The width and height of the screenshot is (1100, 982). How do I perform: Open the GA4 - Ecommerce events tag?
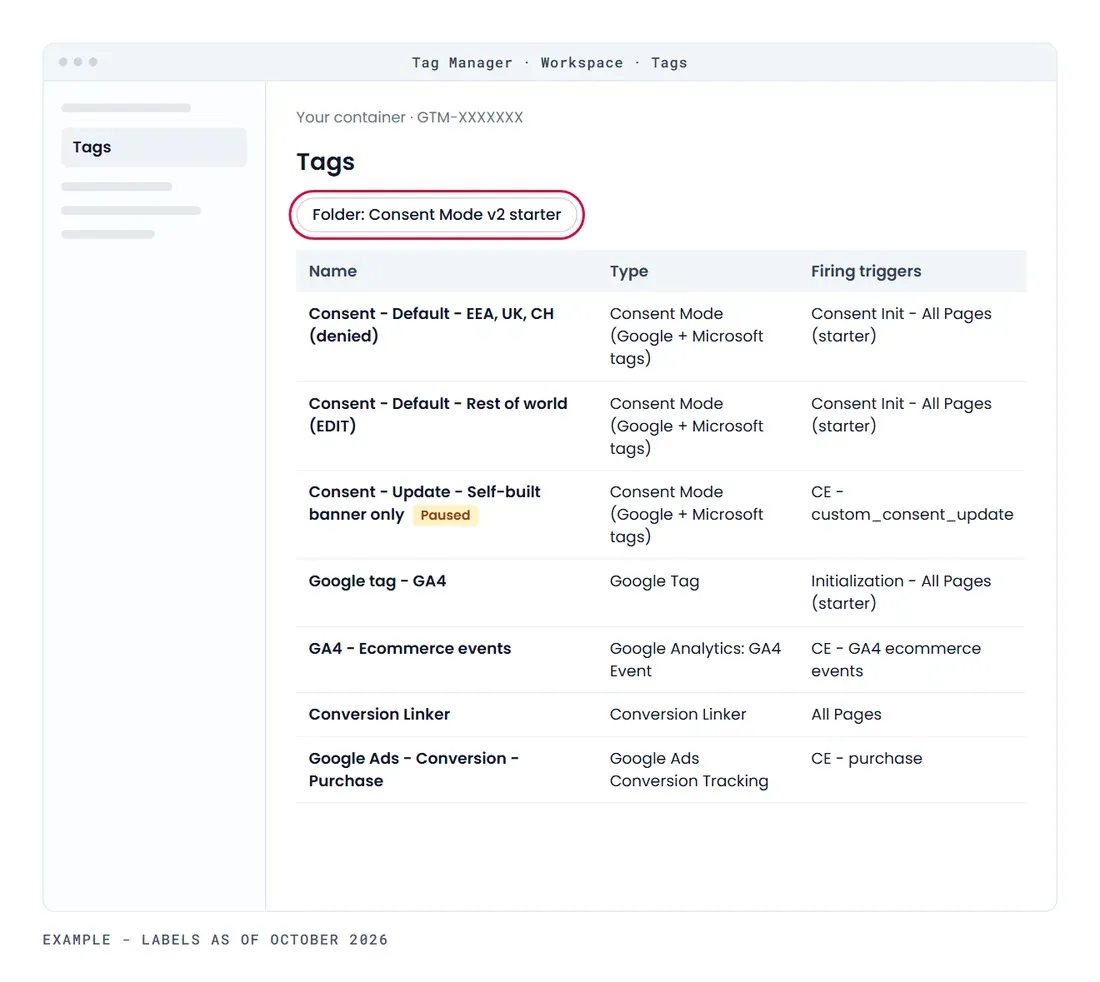pyautogui.click(x=410, y=648)
